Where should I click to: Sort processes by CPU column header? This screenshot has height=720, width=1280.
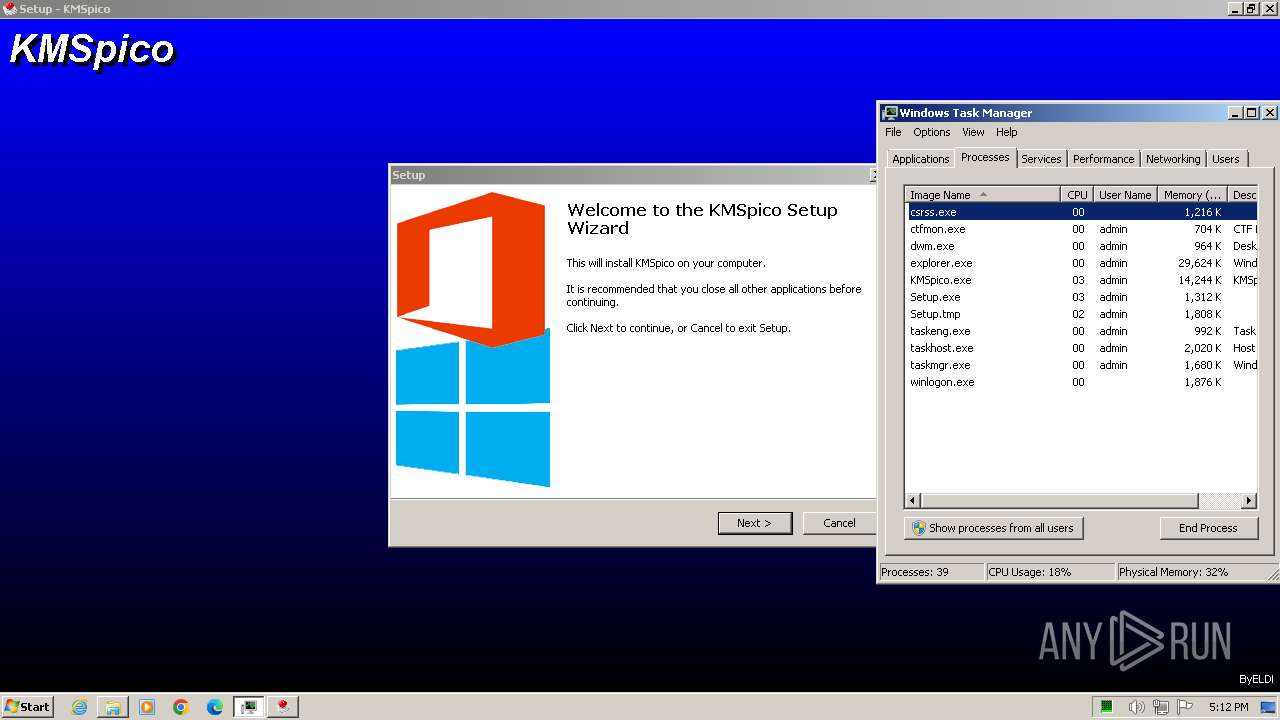pyautogui.click(x=1076, y=195)
